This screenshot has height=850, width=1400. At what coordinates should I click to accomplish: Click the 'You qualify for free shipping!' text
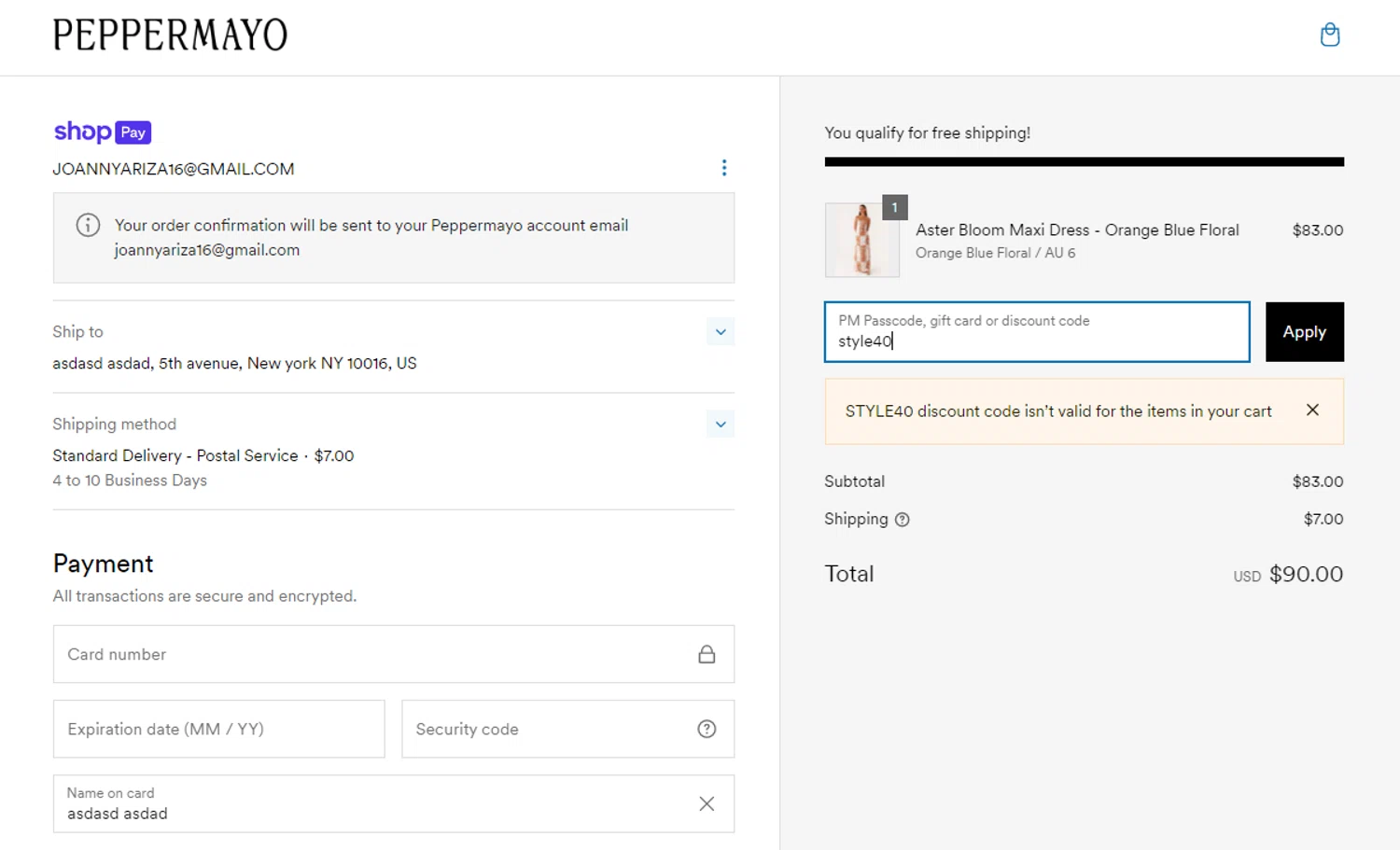tap(928, 132)
